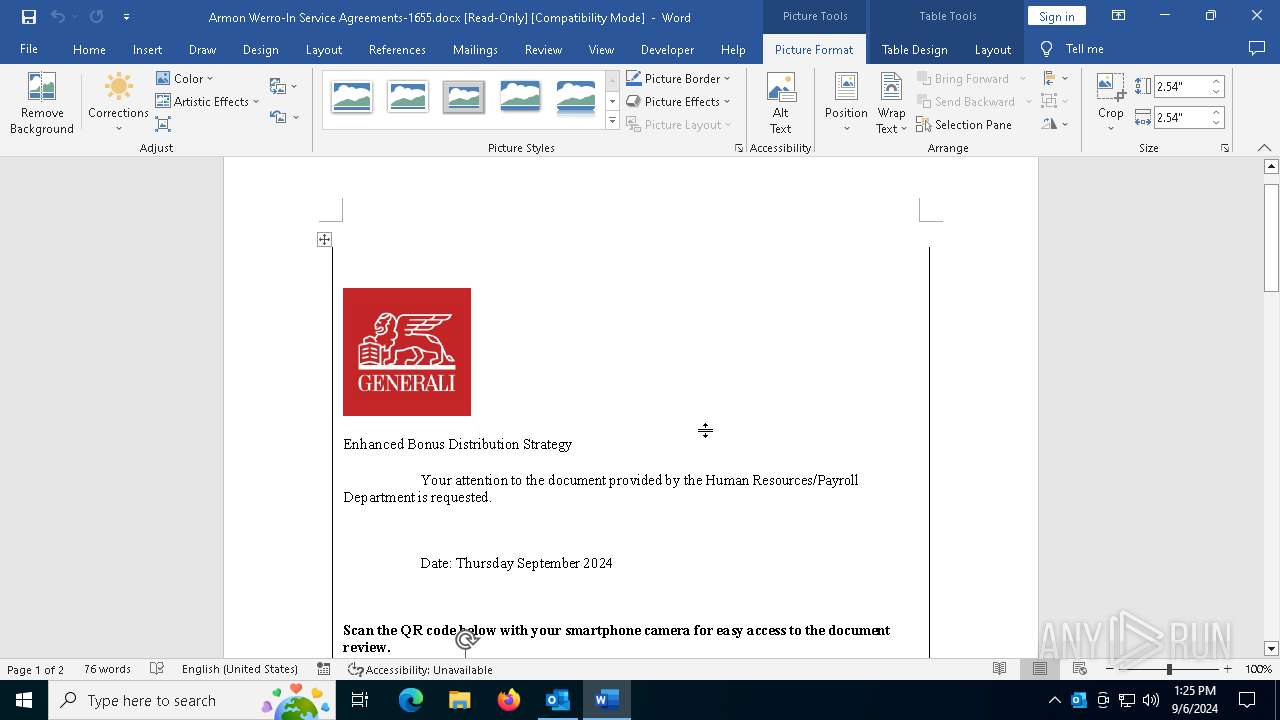Open the Comments speech bubble icon
1280x720 pixels.
pos(1257,49)
